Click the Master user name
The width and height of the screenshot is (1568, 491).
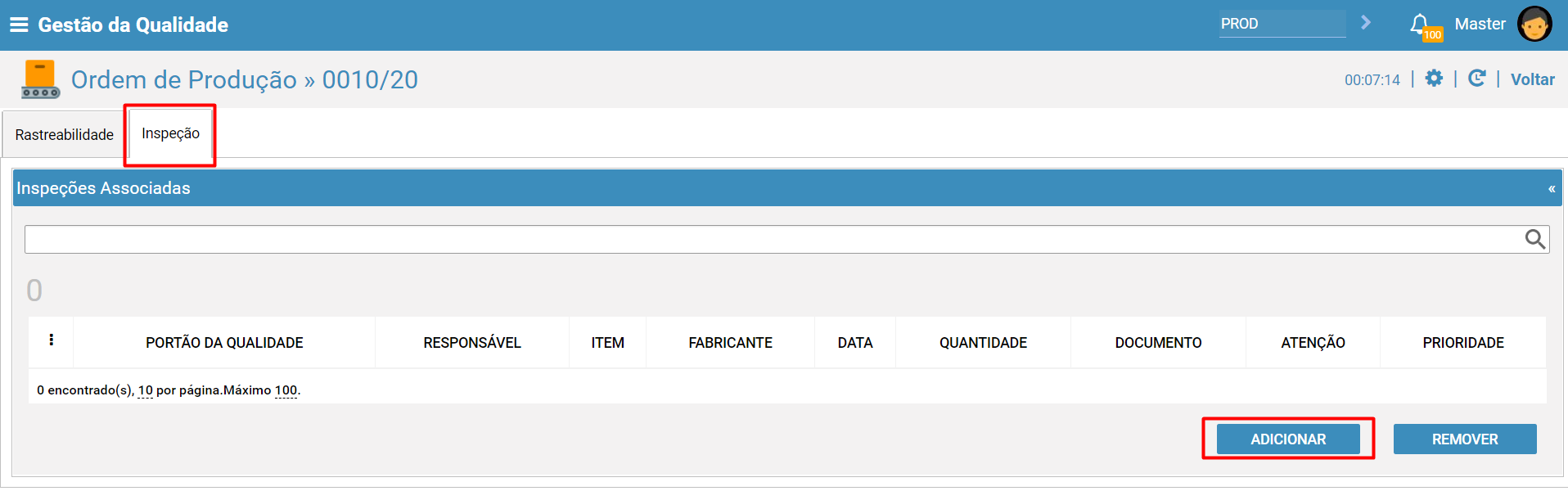(1480, 24)
